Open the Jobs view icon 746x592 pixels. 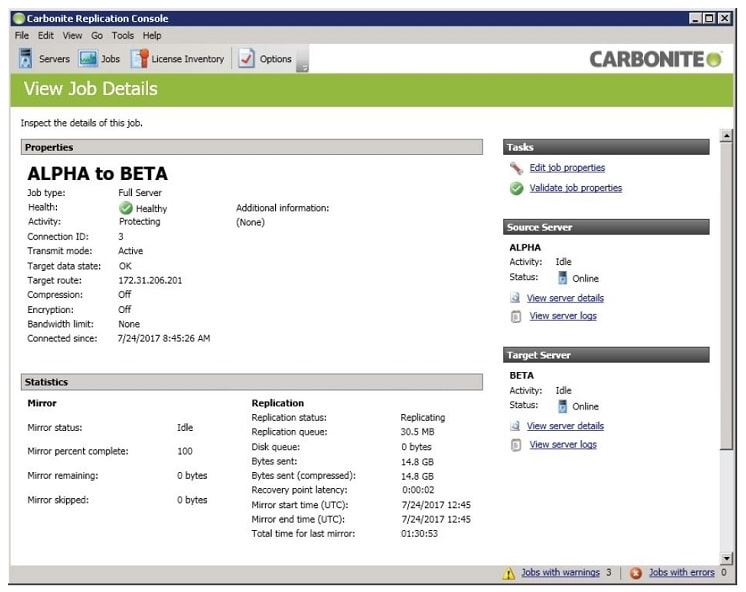[x=88, y=59]
